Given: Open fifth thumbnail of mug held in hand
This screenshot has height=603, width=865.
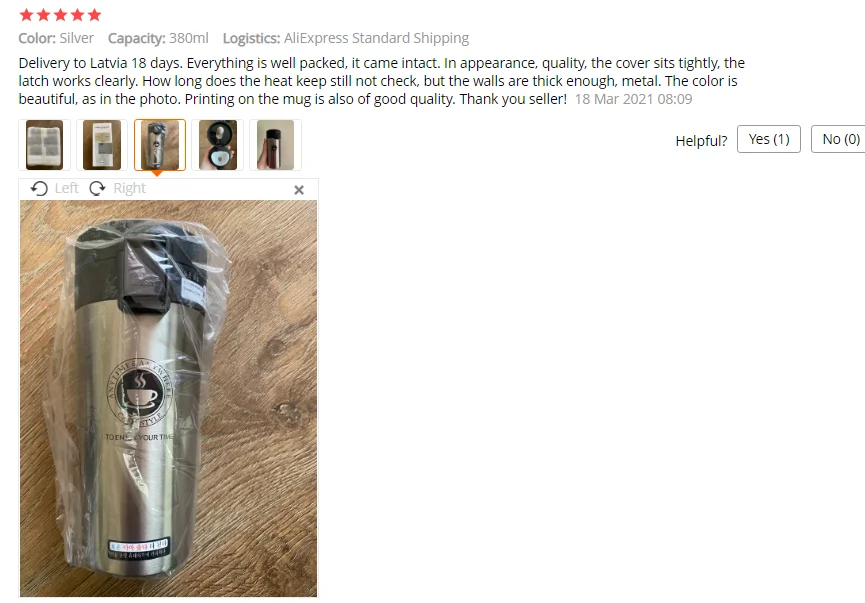Looking at the screenshot, I should pyautogui.click(x=275, y=145).
